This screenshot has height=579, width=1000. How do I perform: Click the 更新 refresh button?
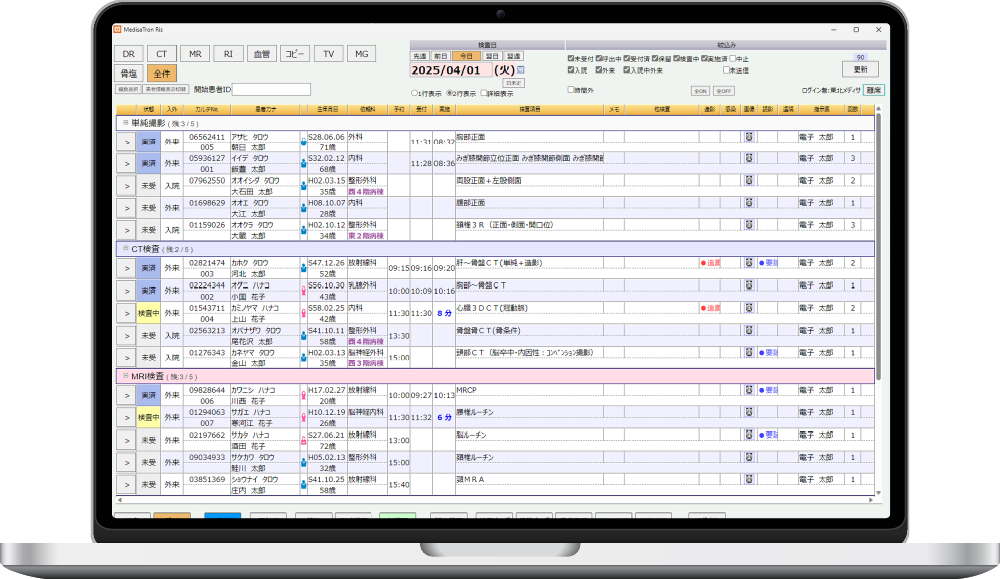click(x=860, y=69)
